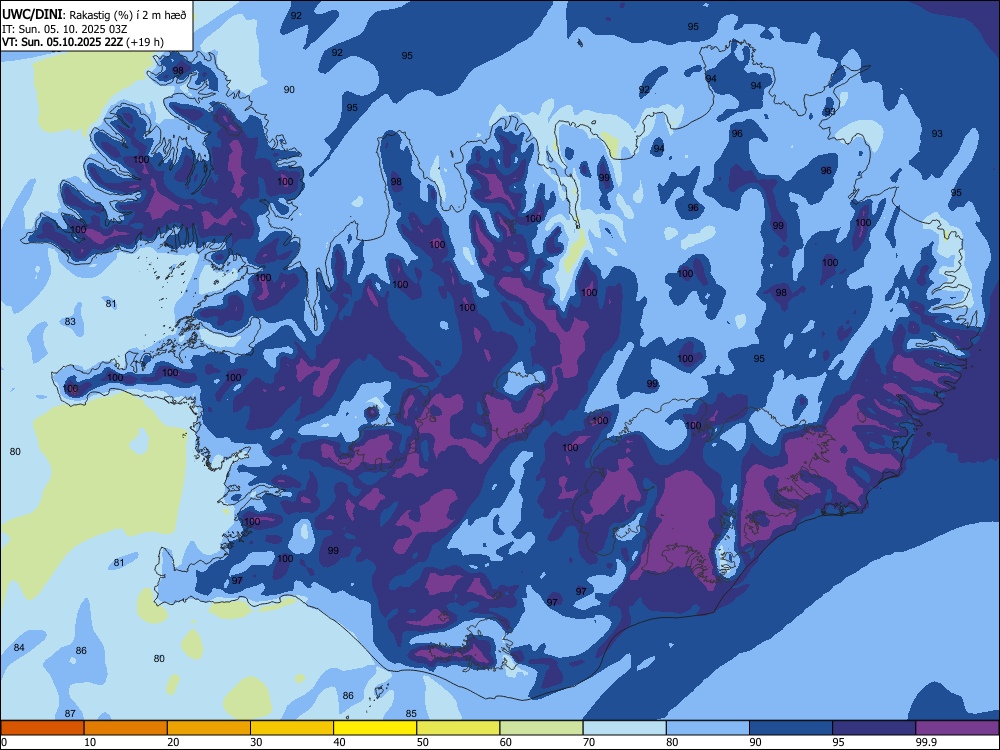
Task: Select the '87' humidity value on the map
Action: 70,713
